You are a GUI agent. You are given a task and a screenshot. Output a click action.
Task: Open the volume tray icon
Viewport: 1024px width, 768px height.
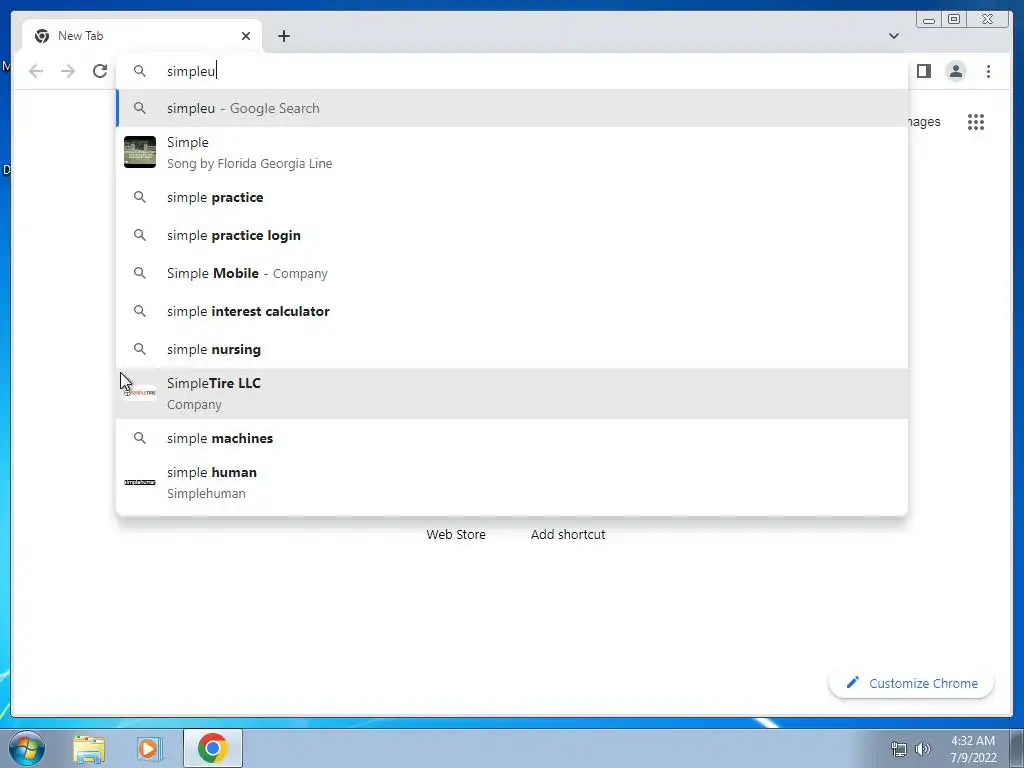pos(923,749)
